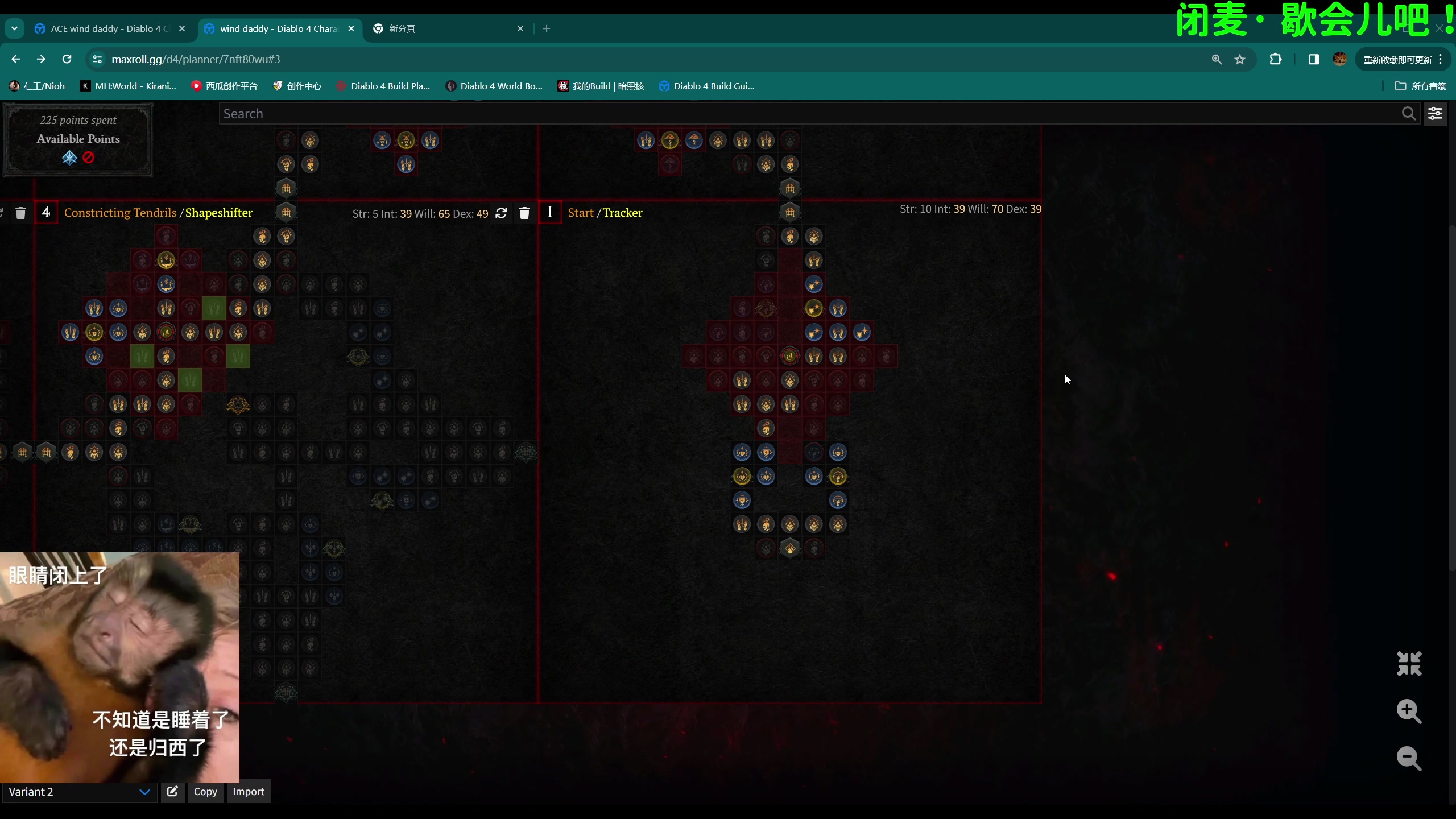The image size is (1456, 819).
Task: Select the wind daddy Diablo 4 tab
Action: pyautogui.click(x=279, y=28)
